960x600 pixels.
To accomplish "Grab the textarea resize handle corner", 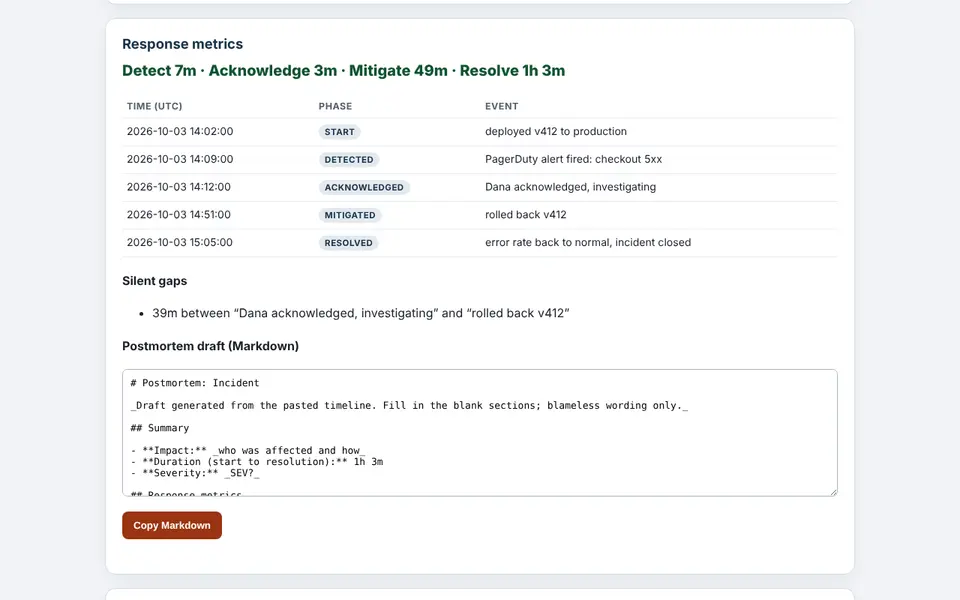I will 833,492.
